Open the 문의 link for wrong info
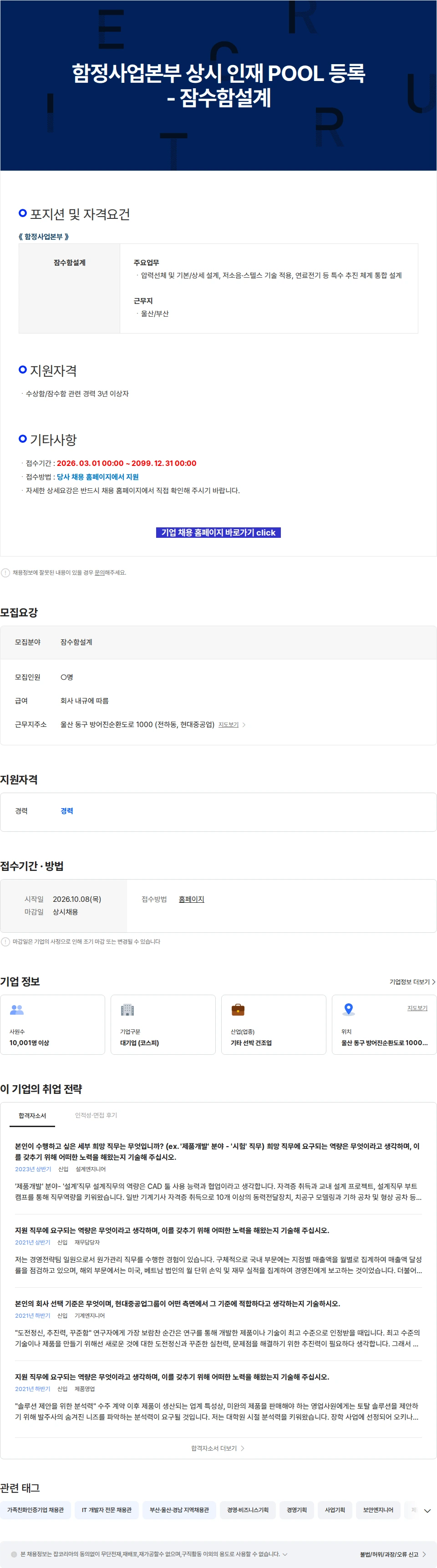The image size is (437, 1568). (x=100, y=573)
